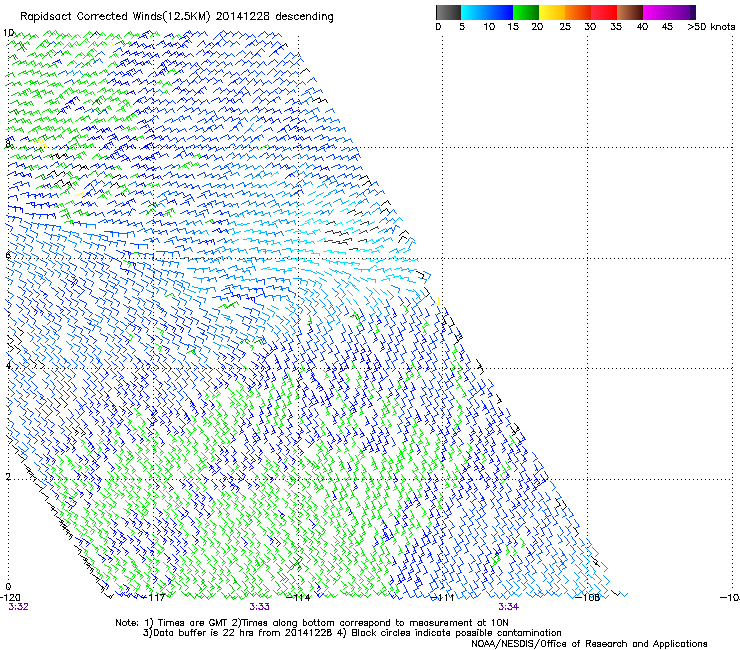
Task: Click the 10-15 knots blue color swatch
Action: [499, 12]
